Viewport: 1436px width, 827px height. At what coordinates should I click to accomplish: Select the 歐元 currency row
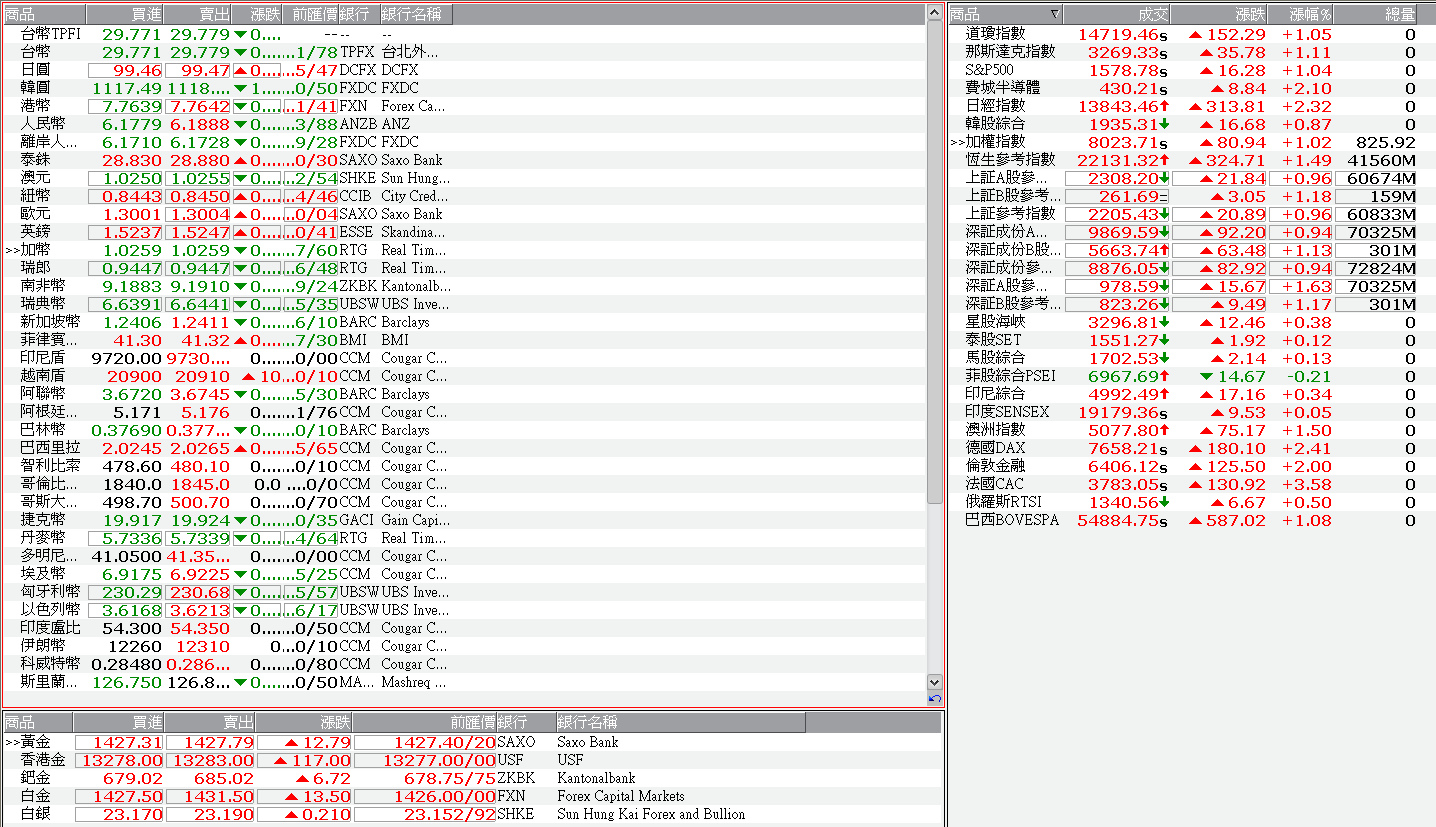(465, 214)
